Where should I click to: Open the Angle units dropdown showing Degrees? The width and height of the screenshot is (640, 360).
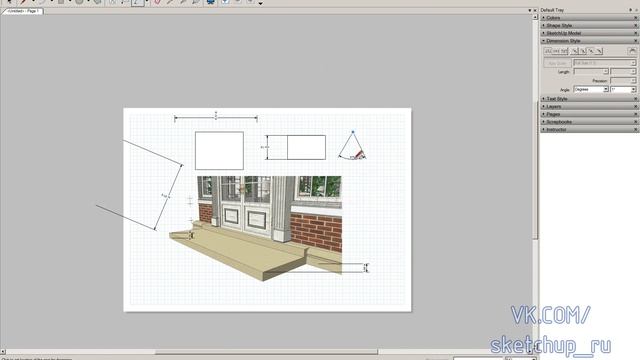coord(591,89)
